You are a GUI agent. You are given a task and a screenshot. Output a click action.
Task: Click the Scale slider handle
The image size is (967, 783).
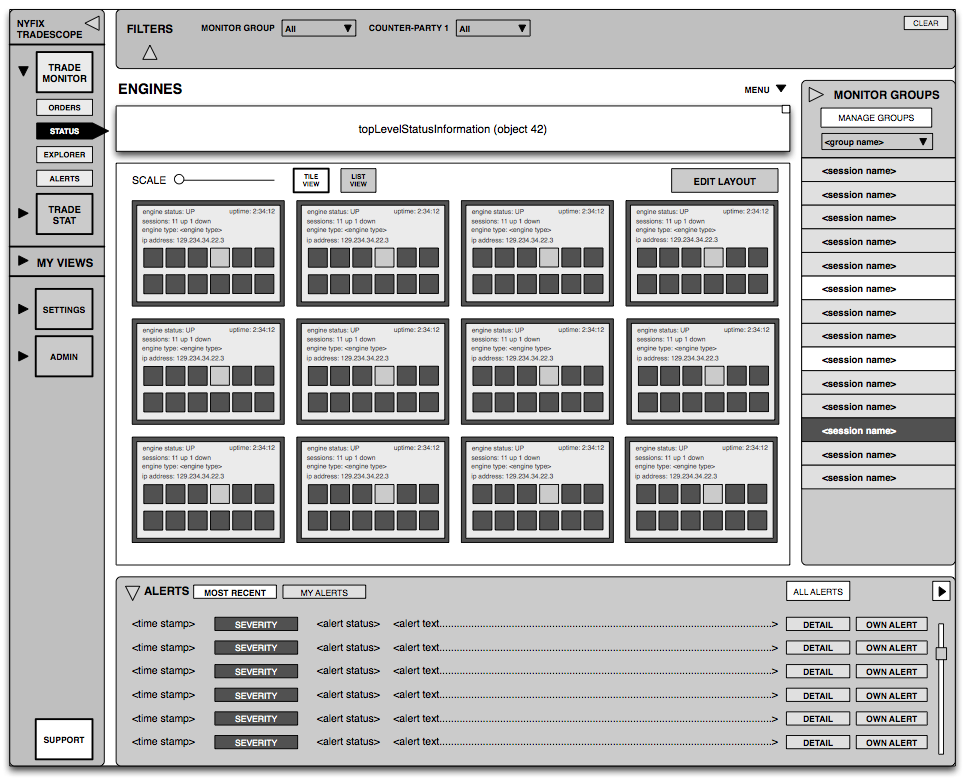click(179, 179)
